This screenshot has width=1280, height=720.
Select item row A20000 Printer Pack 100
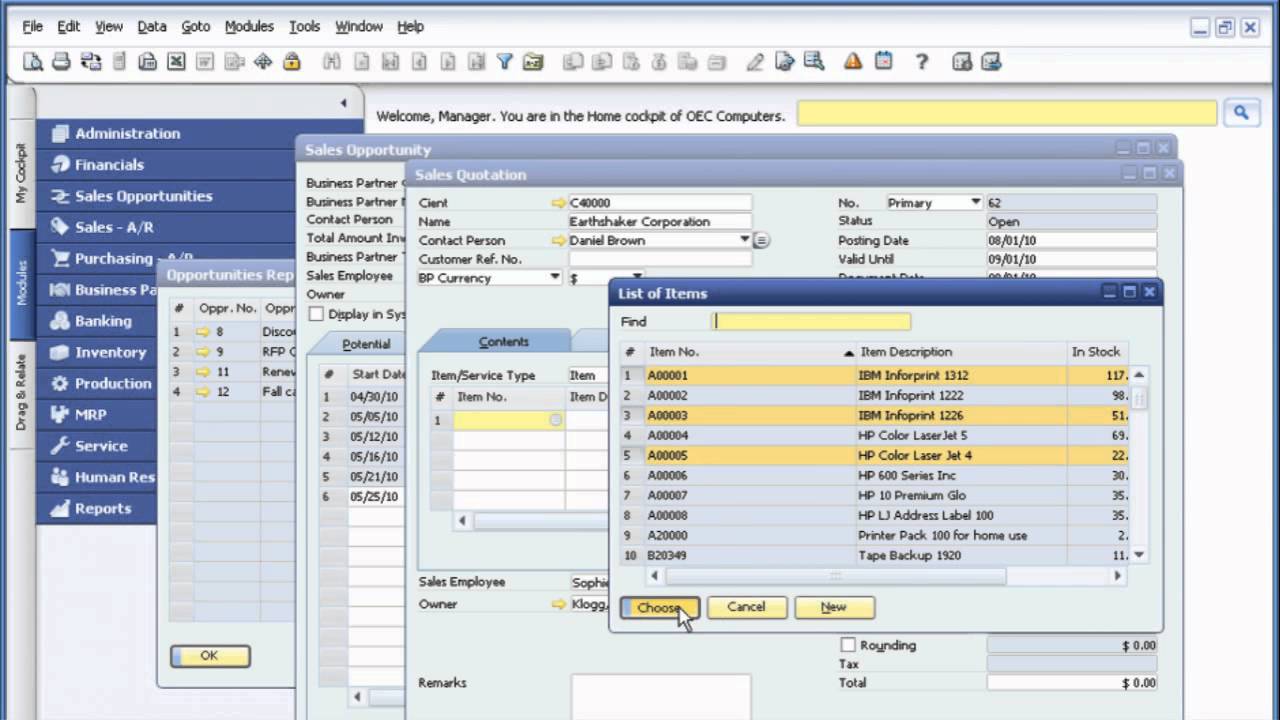coord(874,535)
